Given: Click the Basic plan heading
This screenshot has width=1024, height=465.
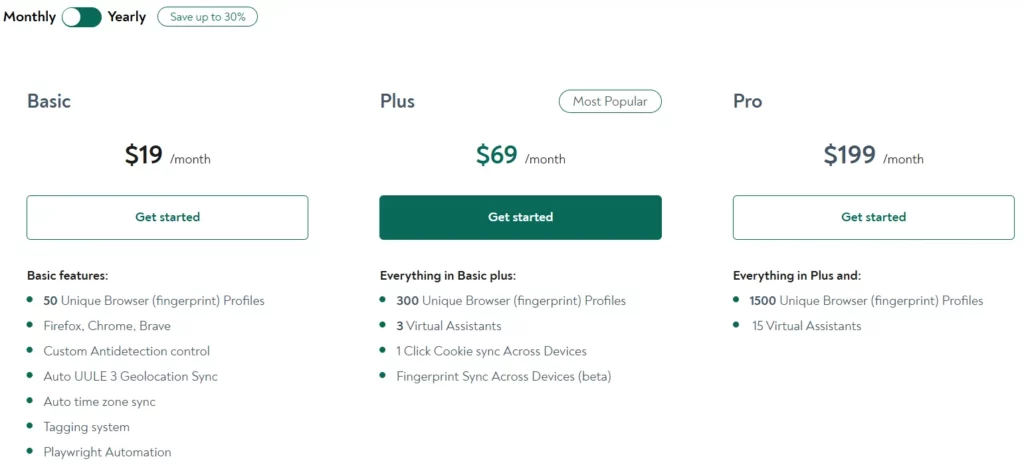Looking at the screenshot, I should (49, 101).
